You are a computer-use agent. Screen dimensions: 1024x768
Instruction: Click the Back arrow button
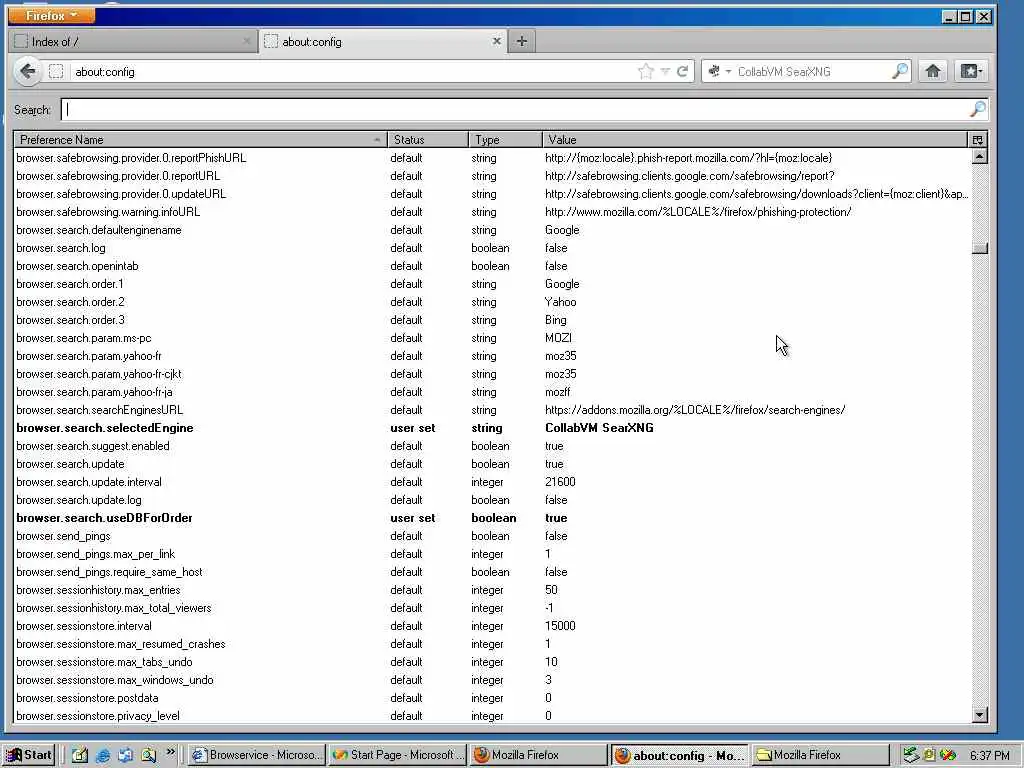tap(27, 71)
